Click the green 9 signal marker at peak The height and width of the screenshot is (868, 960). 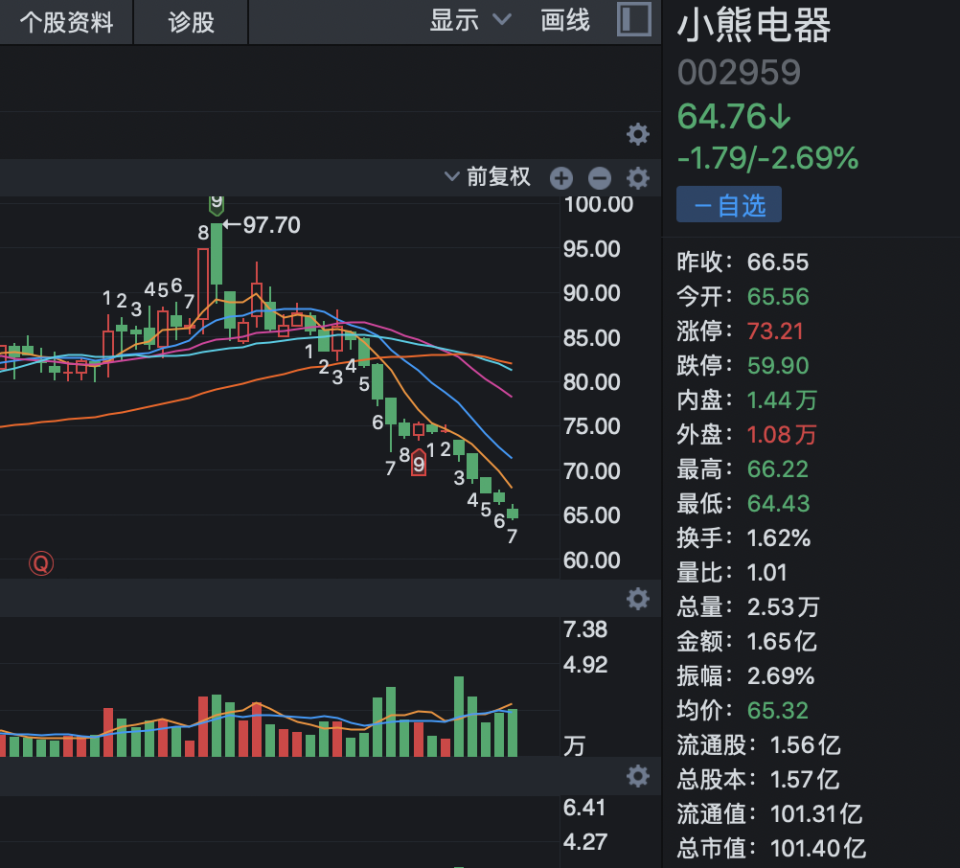click(216, 204)
